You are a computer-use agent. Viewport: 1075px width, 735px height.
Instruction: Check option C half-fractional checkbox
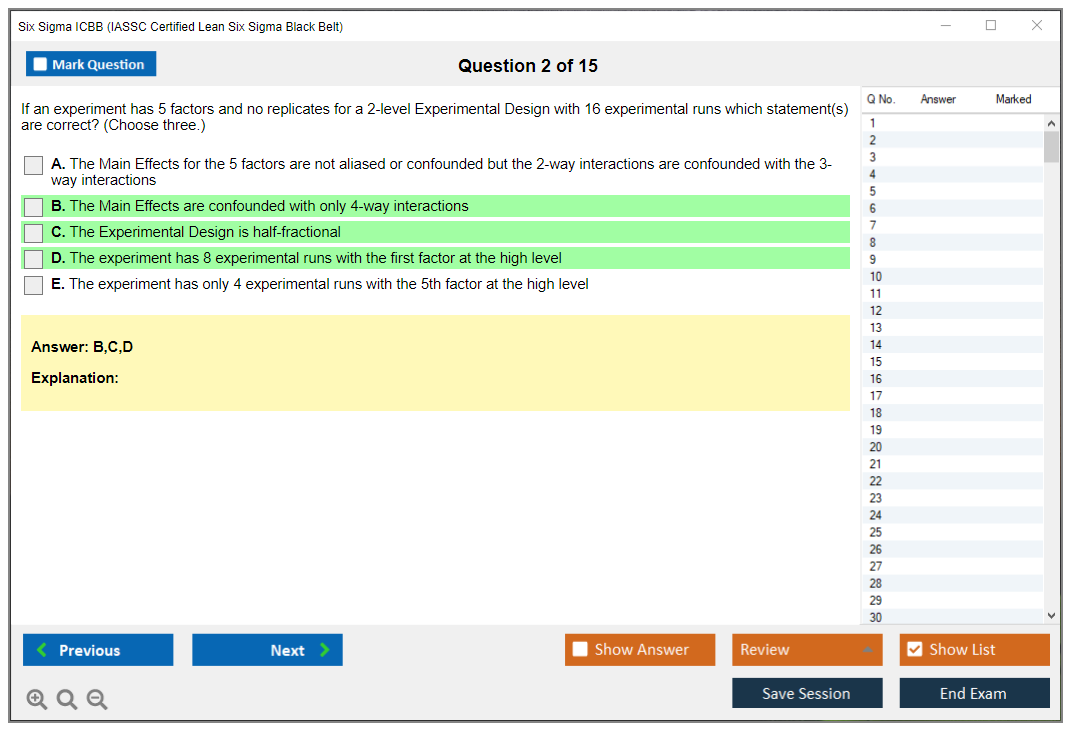[x=34, y=233]
